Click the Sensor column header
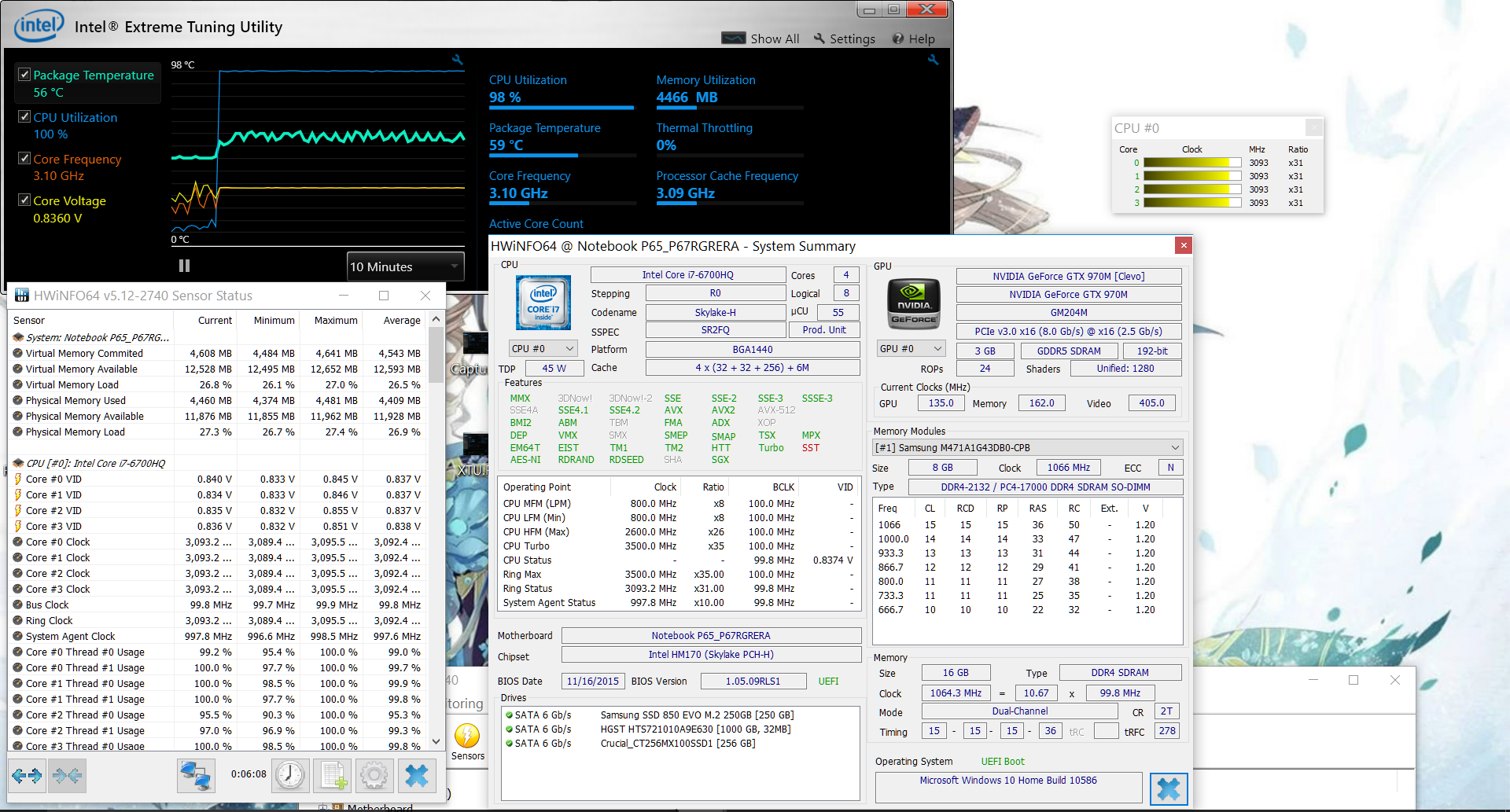Screen dimensions: 1510x812 coord(91,320)
